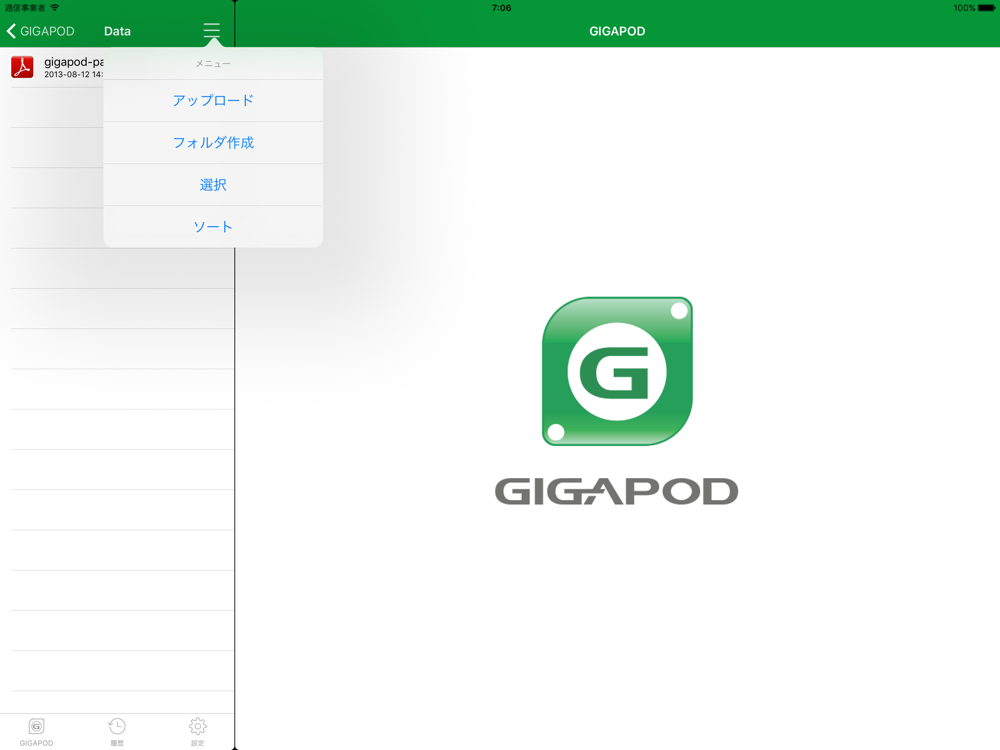Open the hamburger menu icon
Viewport: 1000px width, 750px height.
point(212,30)
